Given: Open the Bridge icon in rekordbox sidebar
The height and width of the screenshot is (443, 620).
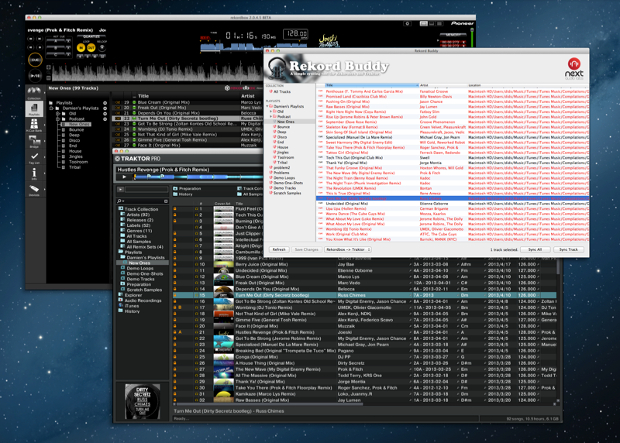Looking at the screenshot, I should point(34,141).
